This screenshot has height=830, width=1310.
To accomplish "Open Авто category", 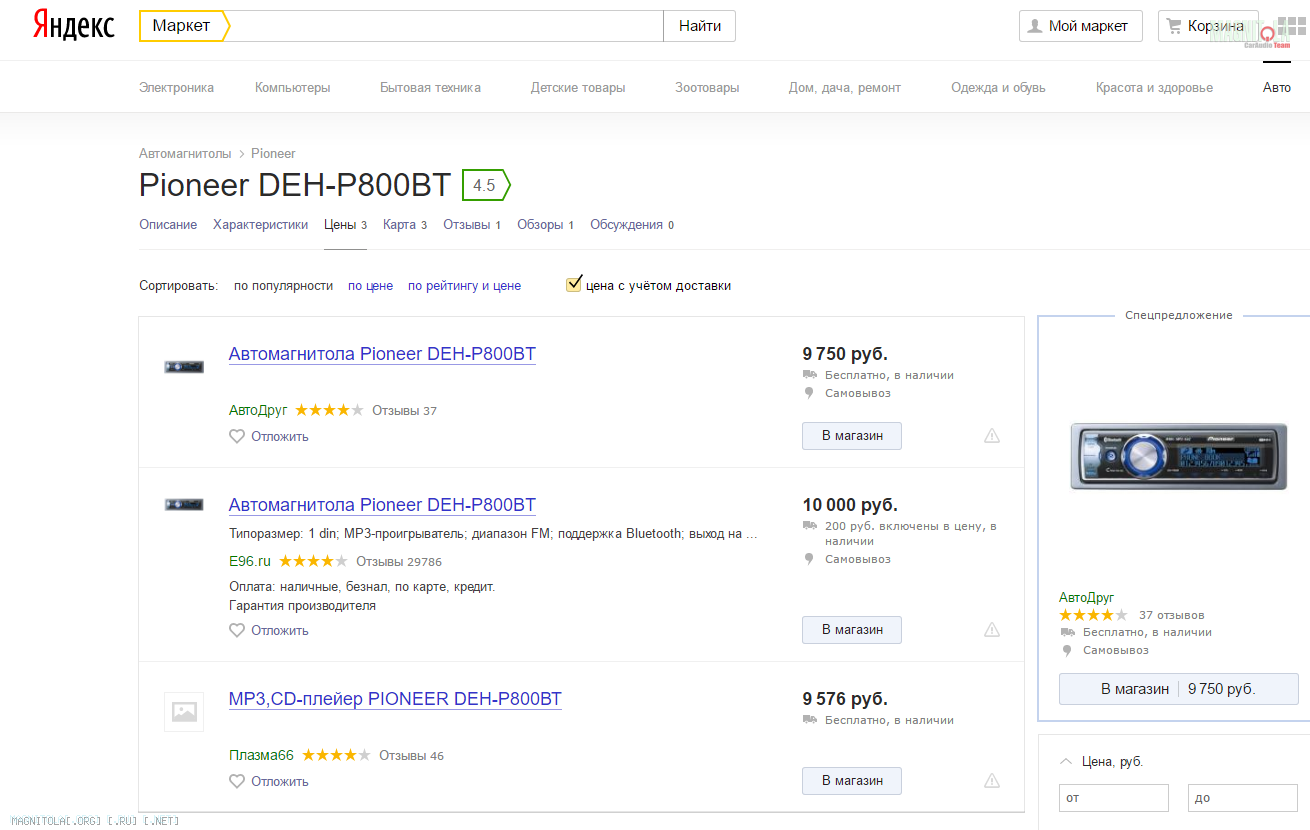I will (x=1277, y=88).
